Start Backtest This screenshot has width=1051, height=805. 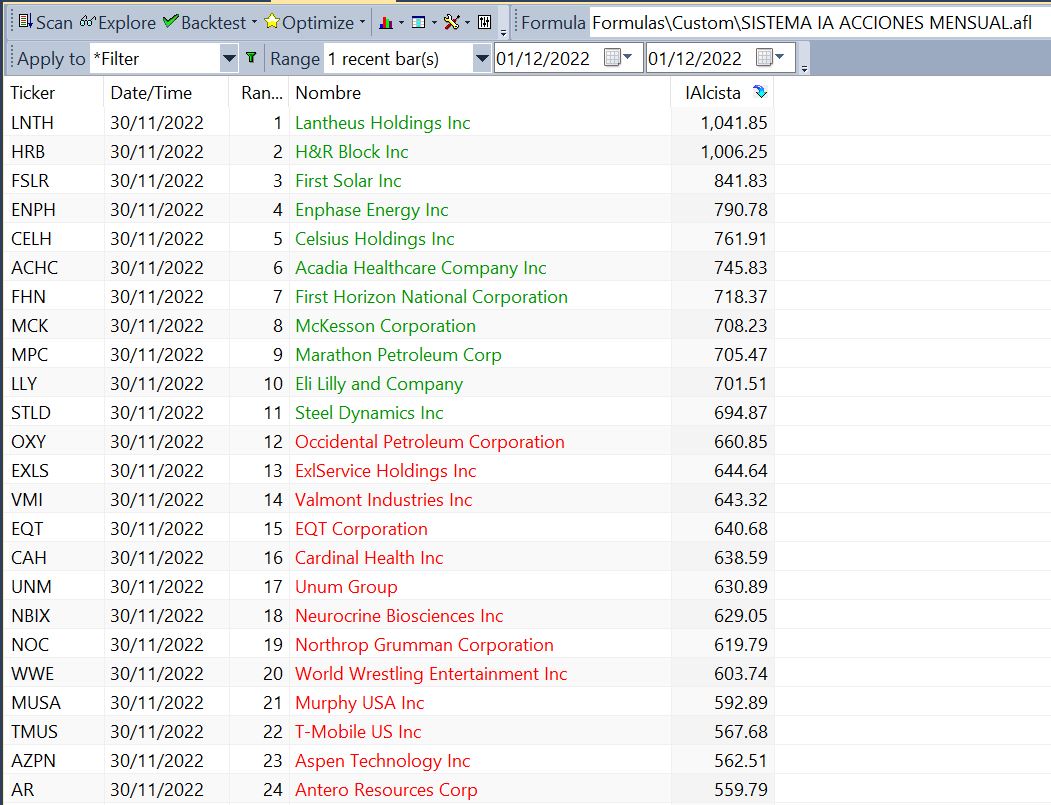[x=204, y=22]
